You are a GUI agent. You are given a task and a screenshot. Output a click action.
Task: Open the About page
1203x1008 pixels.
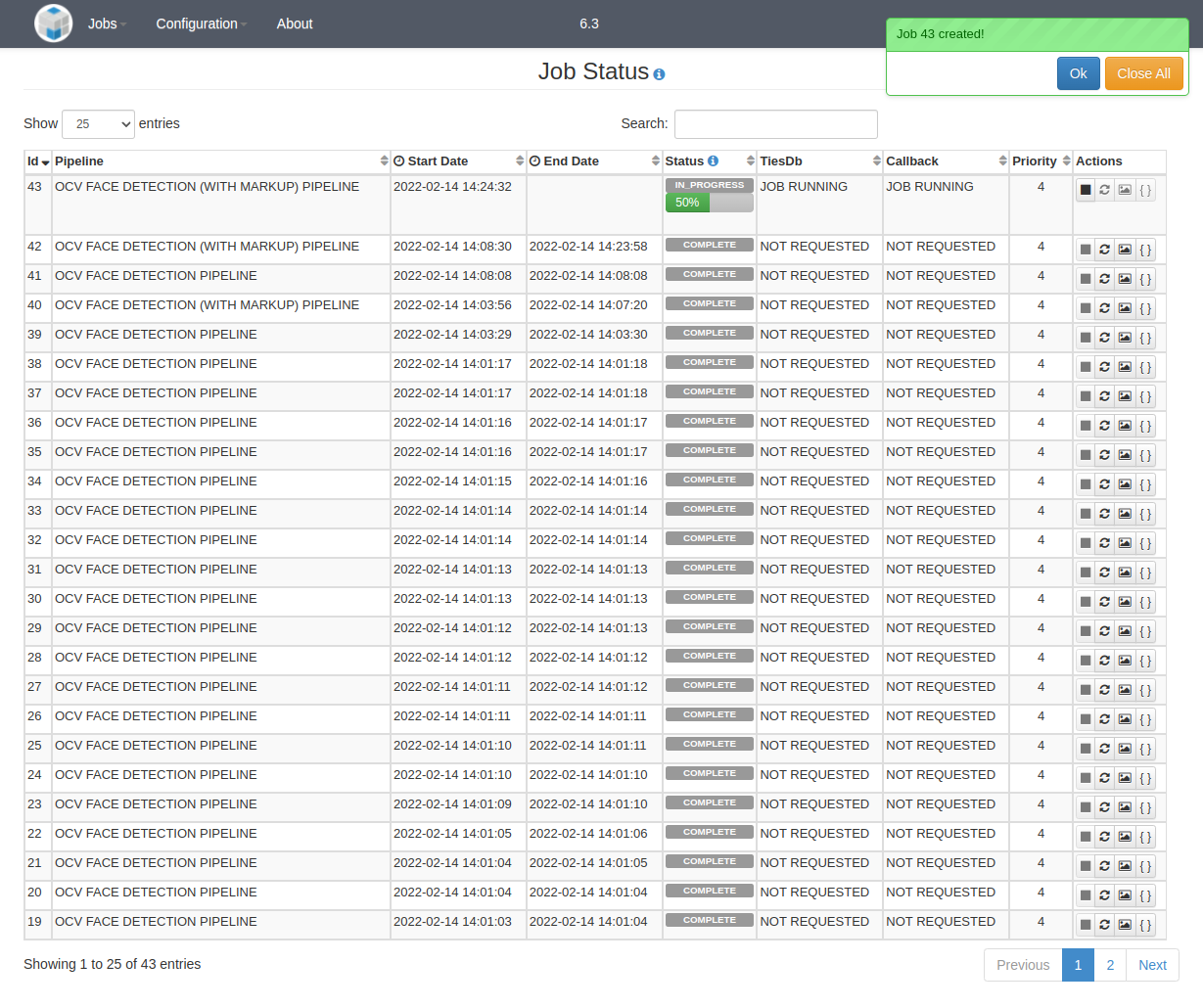pos(295,23)
